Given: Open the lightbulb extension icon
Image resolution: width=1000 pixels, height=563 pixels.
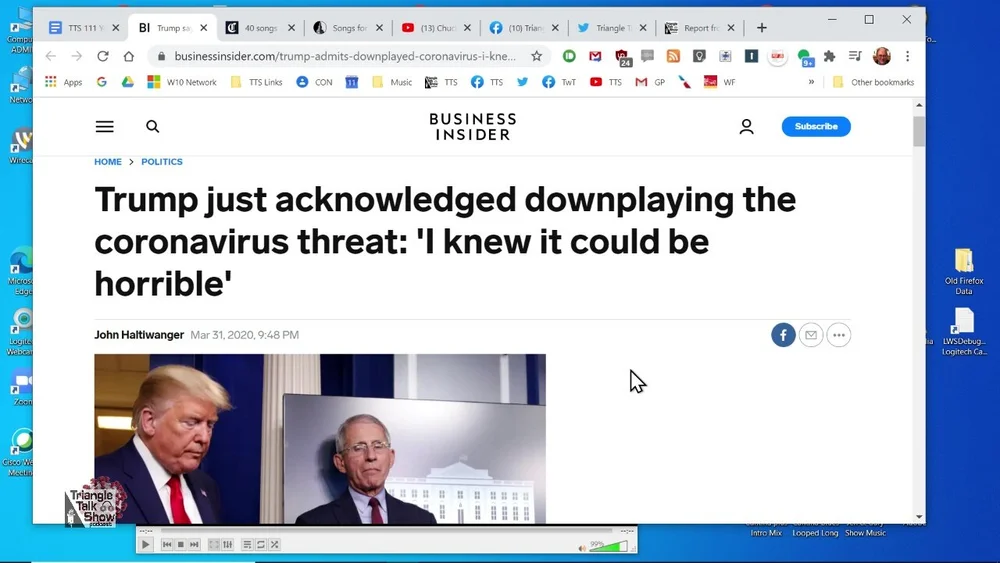Looking at the screenshot, I should coord(699,56).
